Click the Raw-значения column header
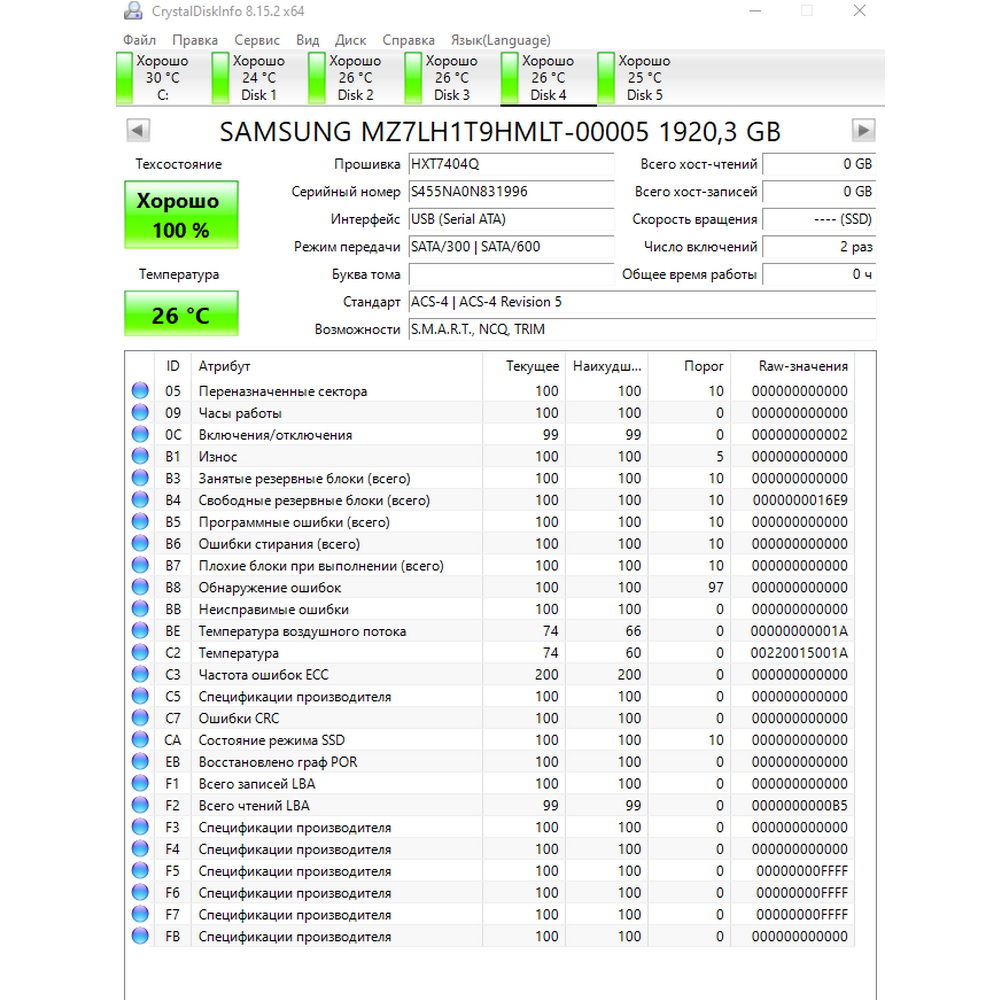Image resolution: width=1000 pixels, height=1000 pixels. 802,366
